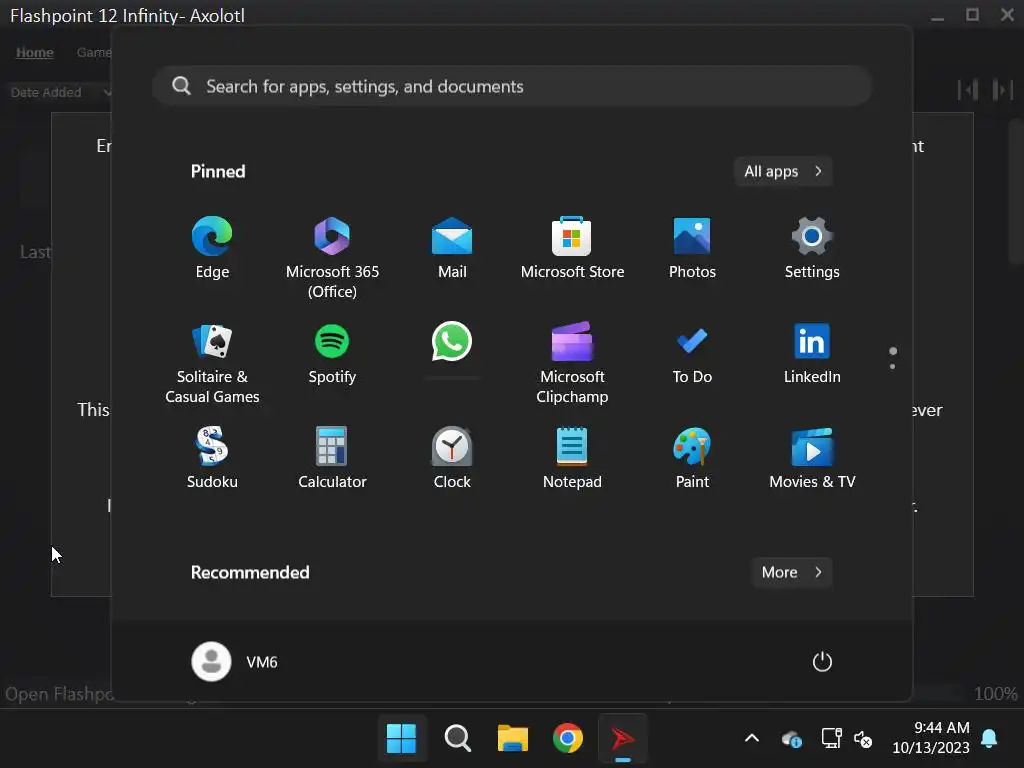Viewport: 1024px width, 768px height.
Task: Open the WhatsApp icon
Action: pyautogui.click(x=452, y=342)
